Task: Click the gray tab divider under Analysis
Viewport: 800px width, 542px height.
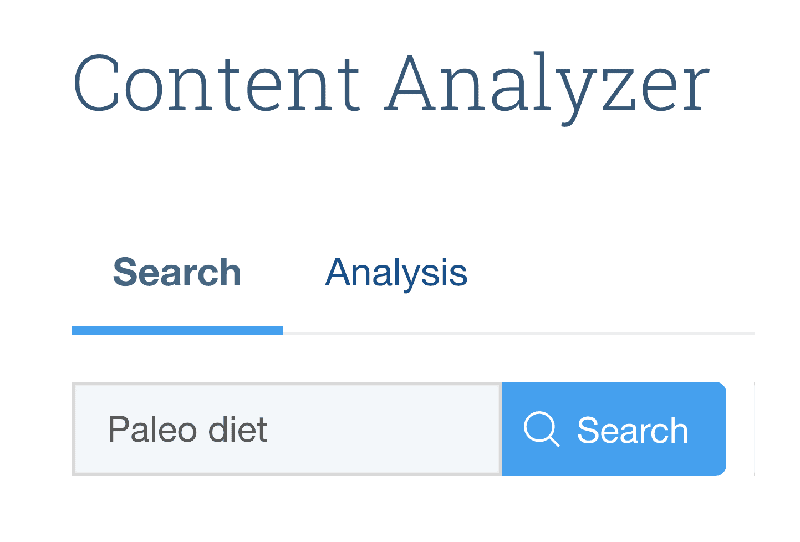Action: point(519,333)
